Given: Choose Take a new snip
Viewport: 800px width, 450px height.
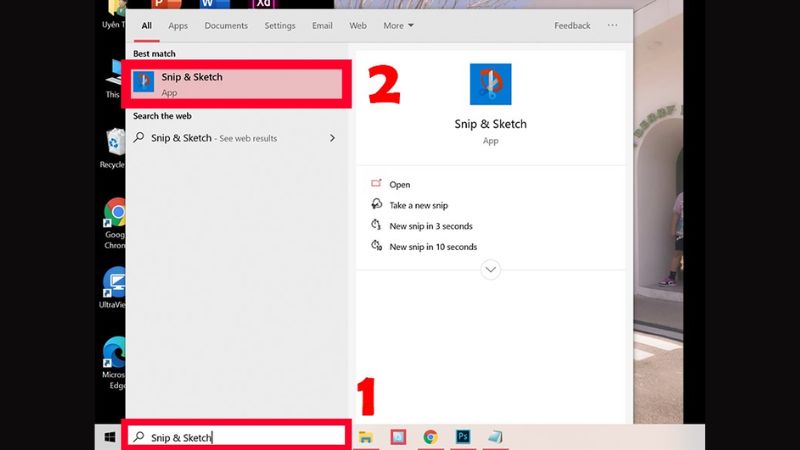Looking at the screenshot, I should pyautogui.click(x=418, y=205).
